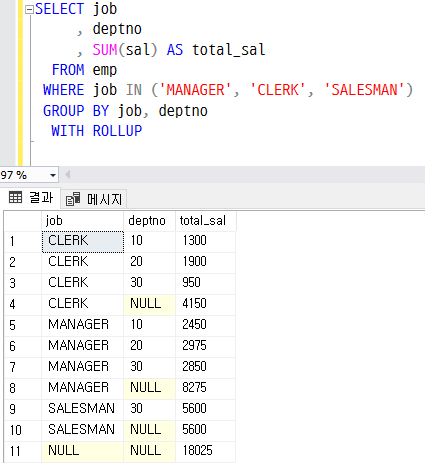Select row header number 1

[x=23, y=241]
